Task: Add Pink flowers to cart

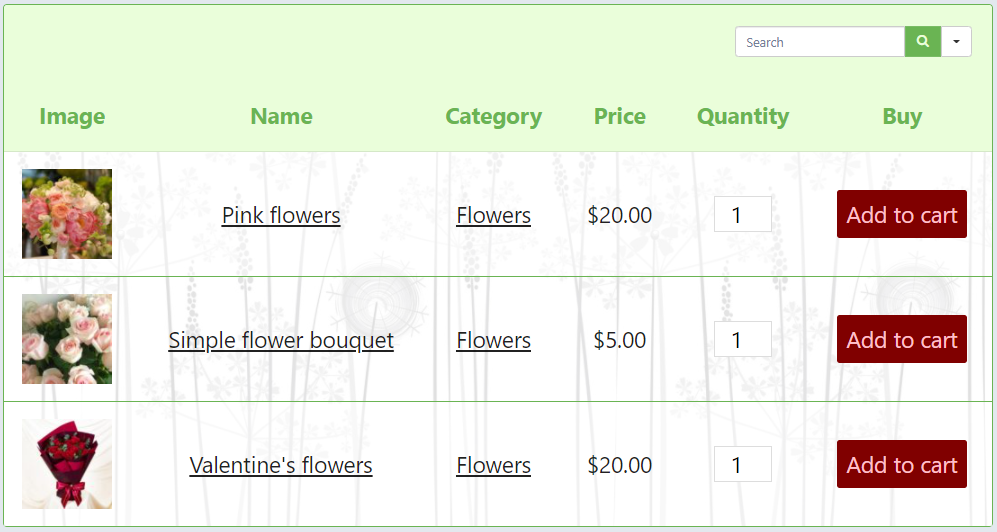Action: point(901,215)
